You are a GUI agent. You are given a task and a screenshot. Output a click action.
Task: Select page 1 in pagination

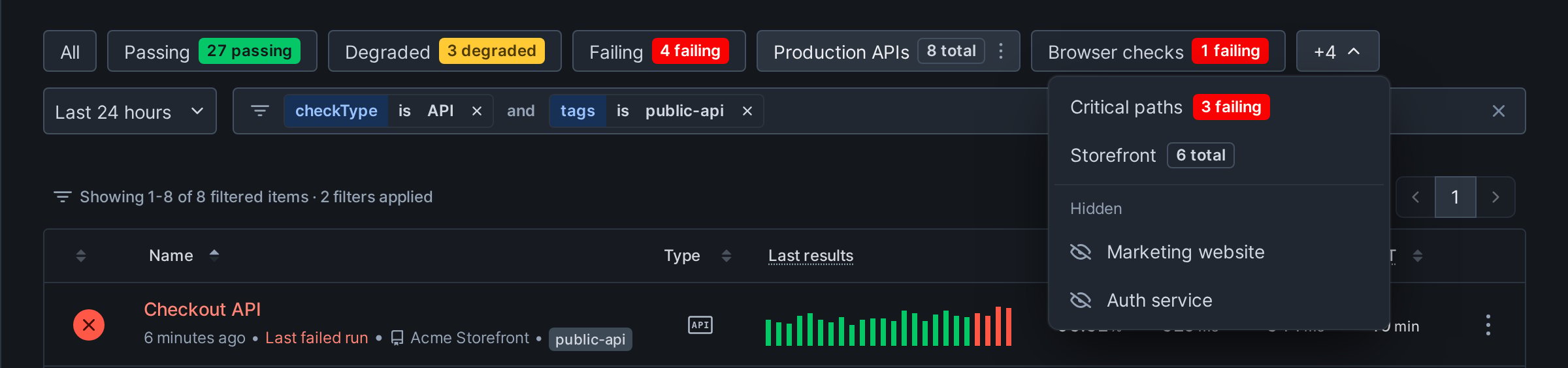tap(1455, 197)
